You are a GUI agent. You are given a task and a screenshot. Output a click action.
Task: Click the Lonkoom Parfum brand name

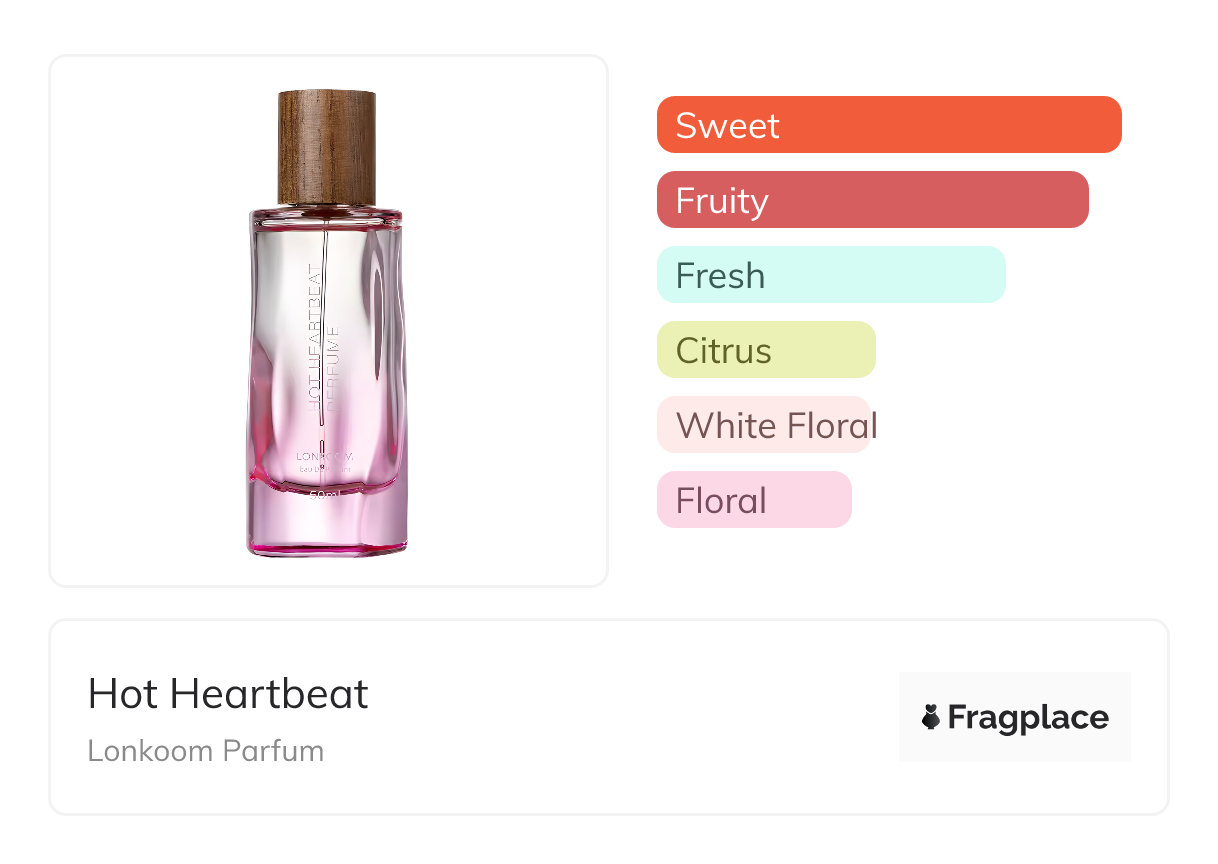coord(205,751)
